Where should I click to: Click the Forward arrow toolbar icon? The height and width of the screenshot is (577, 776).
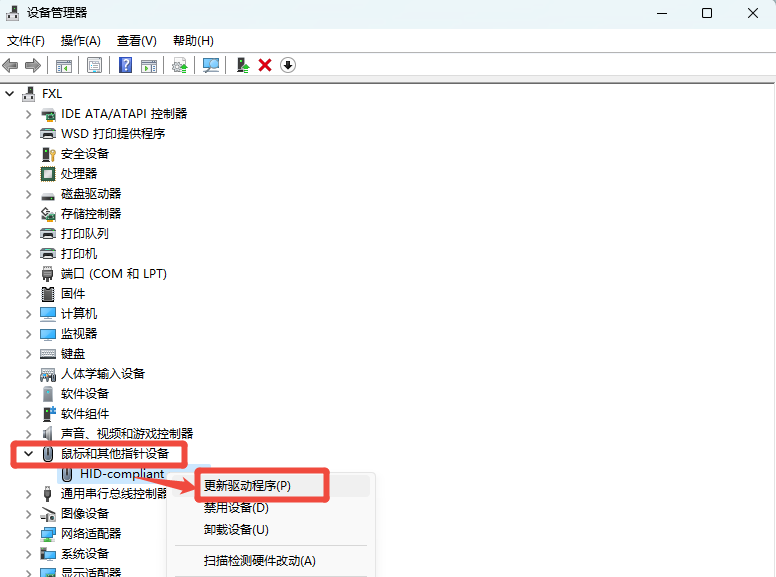tap(33, 65)
